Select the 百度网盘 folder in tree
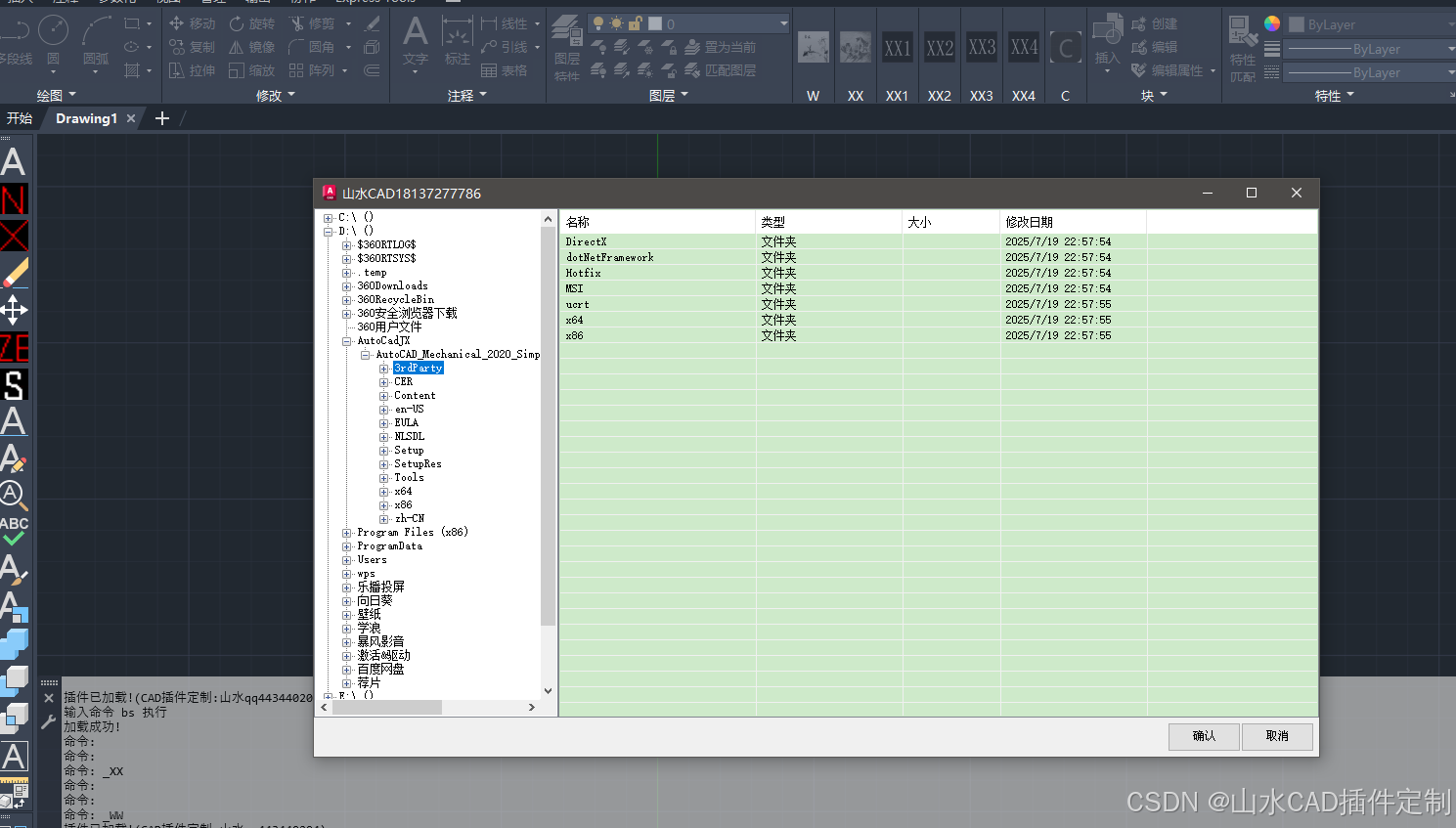The height and width of the screenshot is (828, 1456). (x=380, y=670)
